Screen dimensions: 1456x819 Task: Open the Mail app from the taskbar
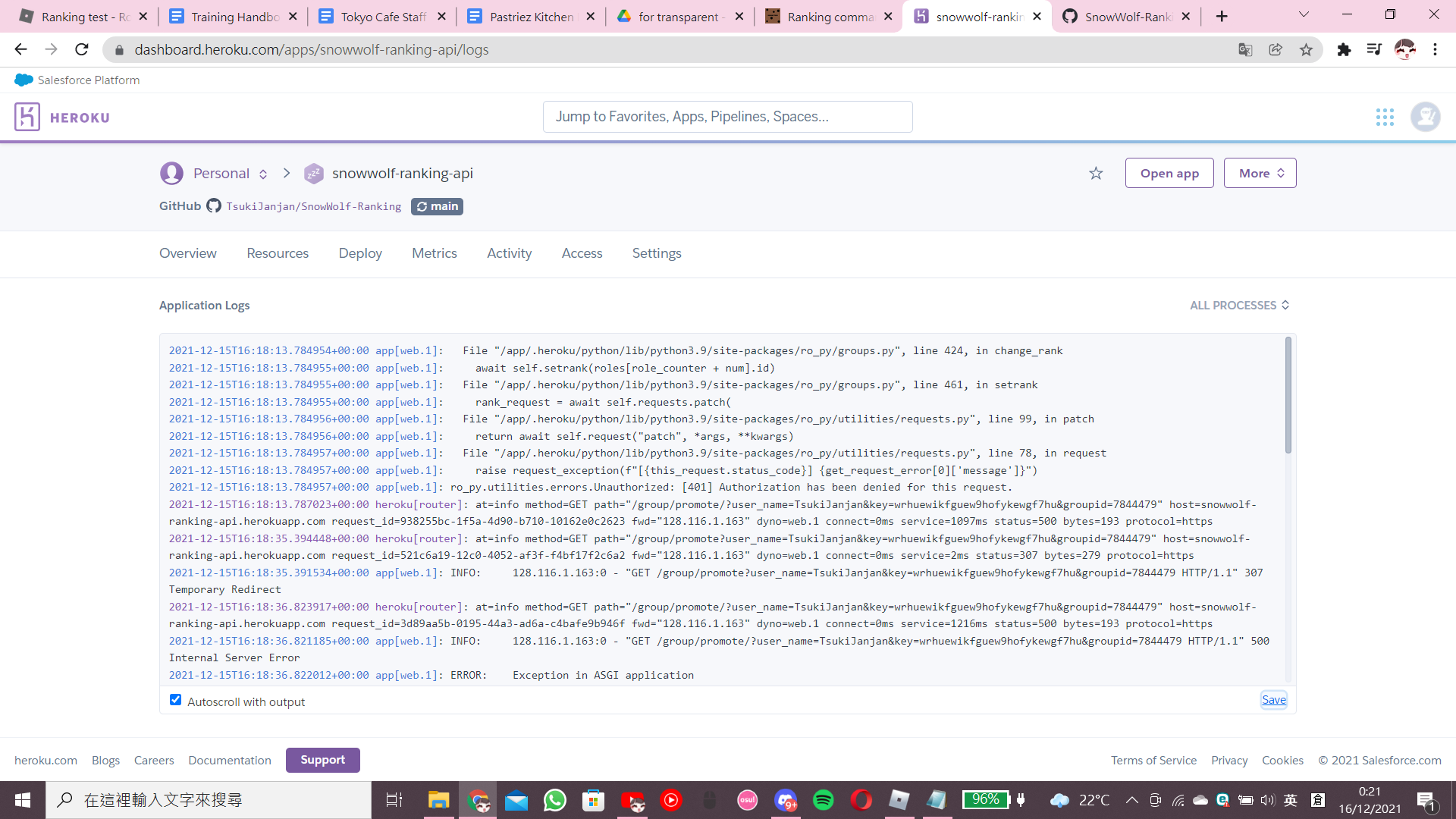[x=516, y=800]
